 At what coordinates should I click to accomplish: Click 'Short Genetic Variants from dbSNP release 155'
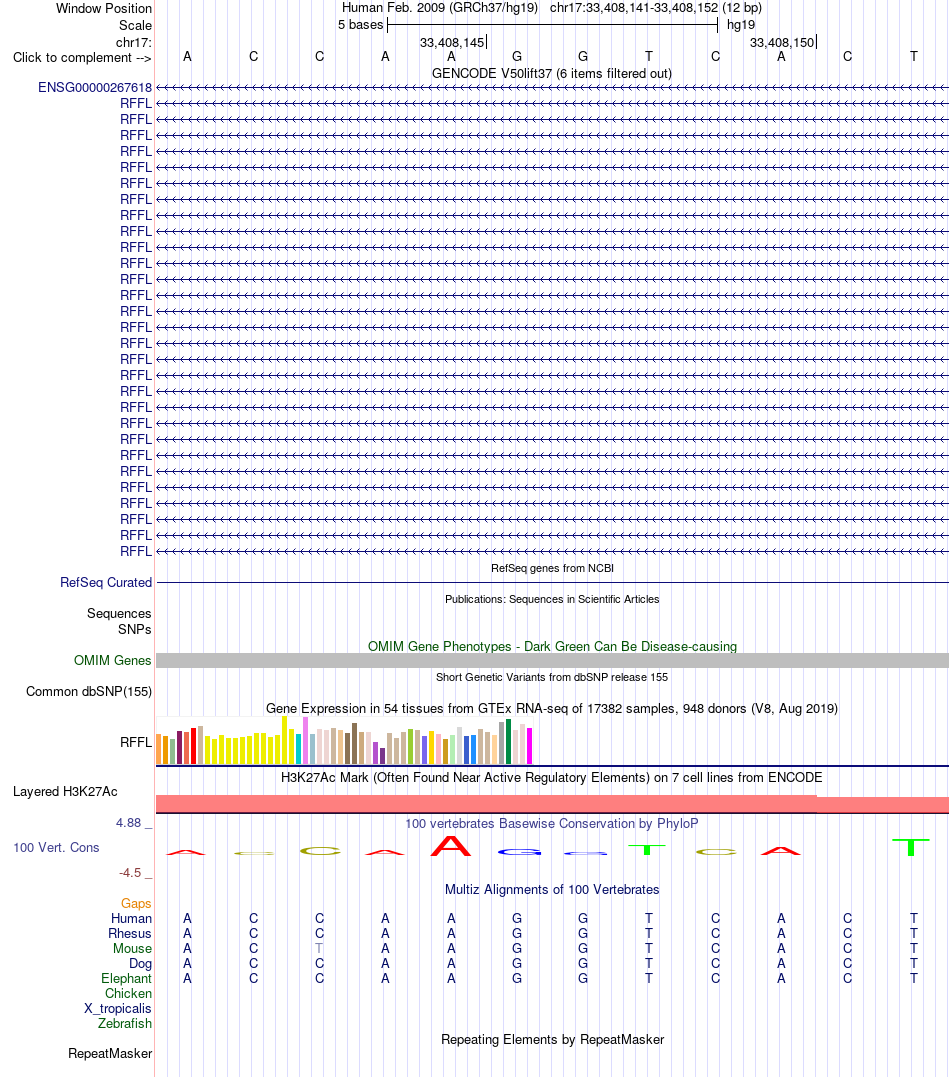(x=552, y=677)
